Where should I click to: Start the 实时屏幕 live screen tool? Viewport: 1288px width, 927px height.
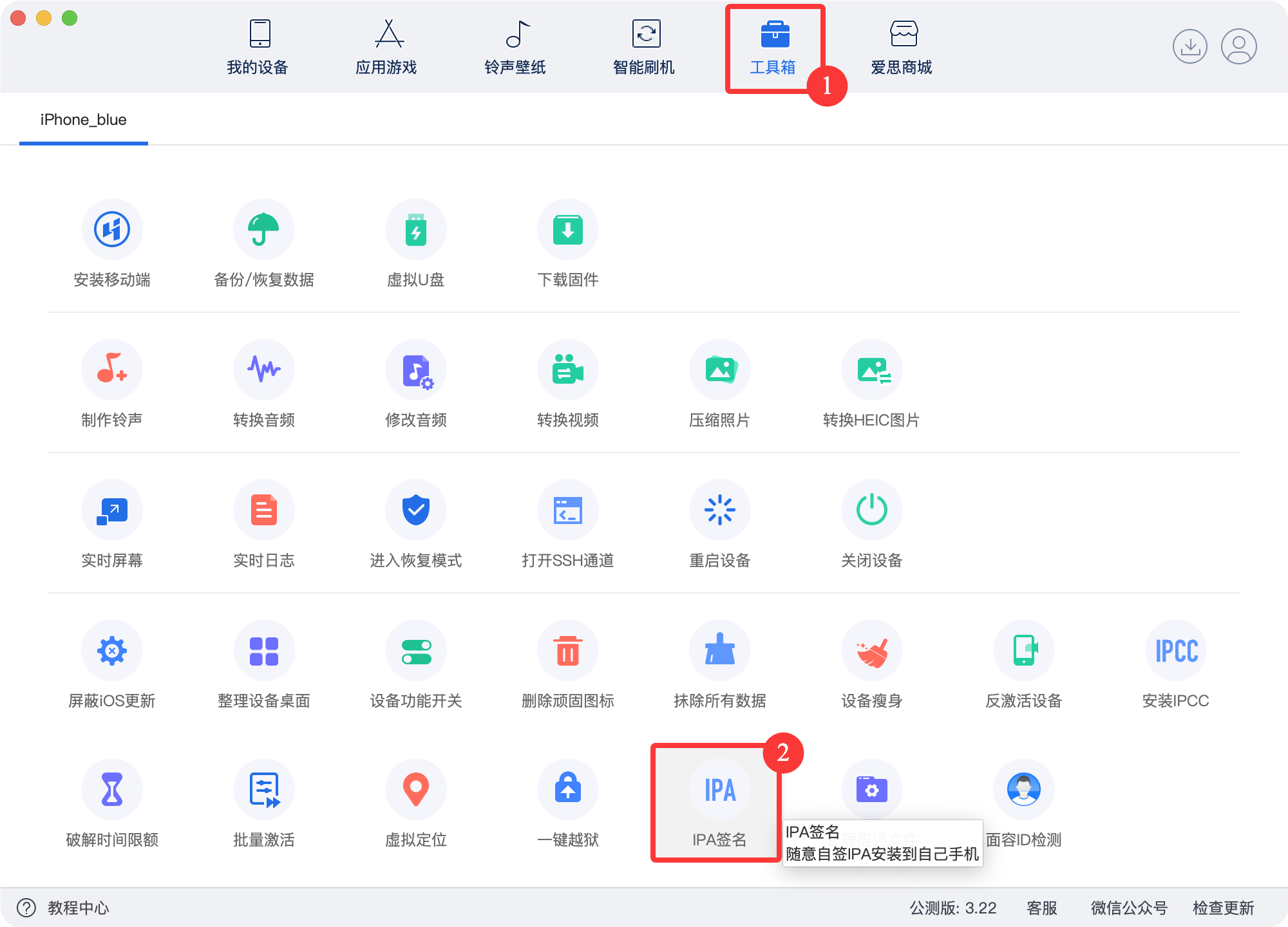pos(111,525)
